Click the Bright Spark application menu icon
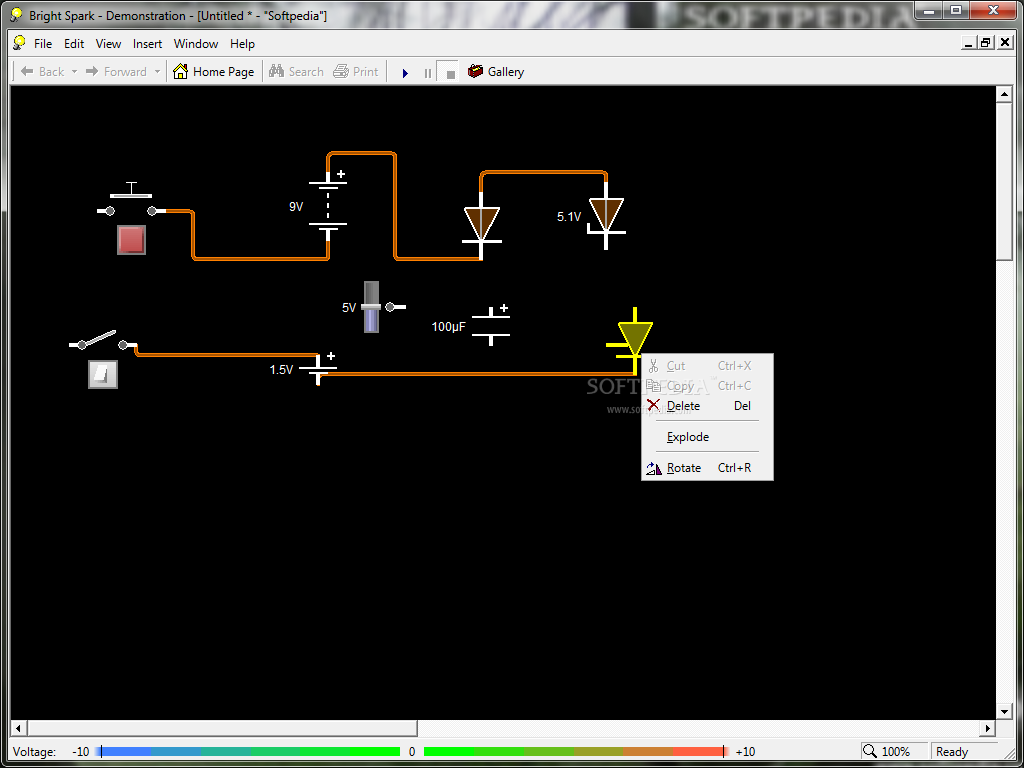 (20, 43)
